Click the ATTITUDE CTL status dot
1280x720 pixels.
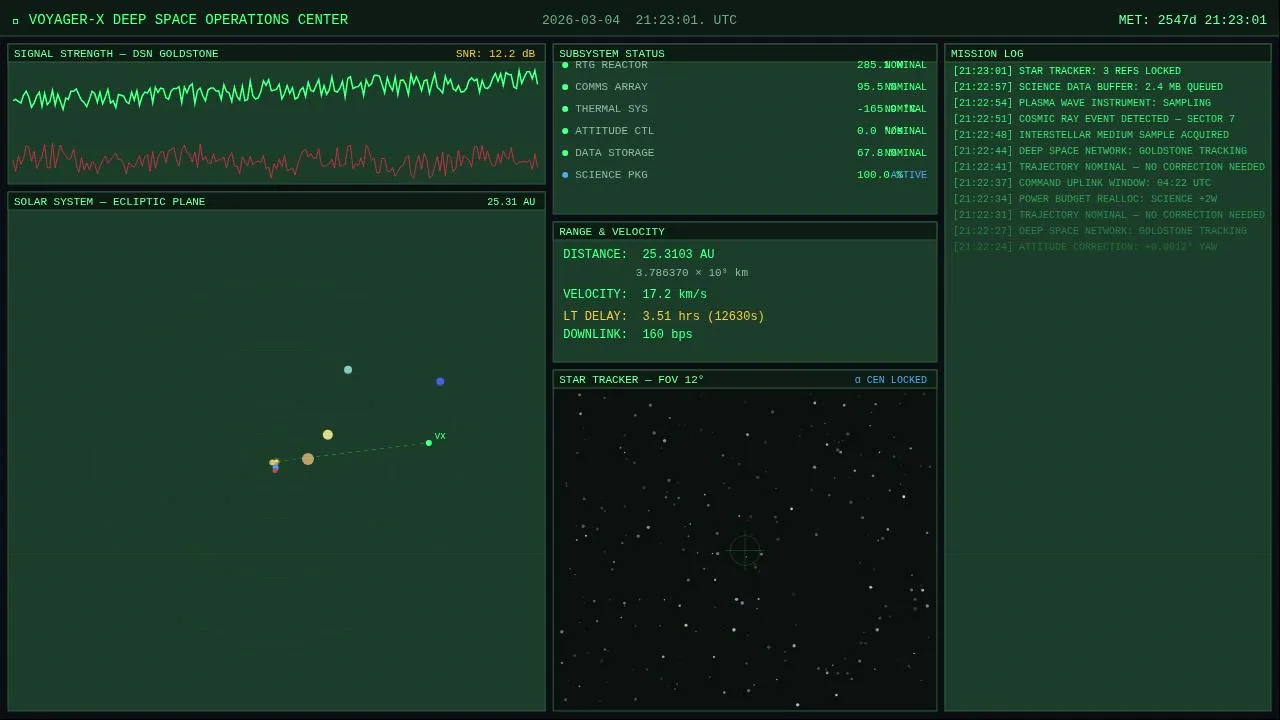pyautogui.click(x=565, y=131)
